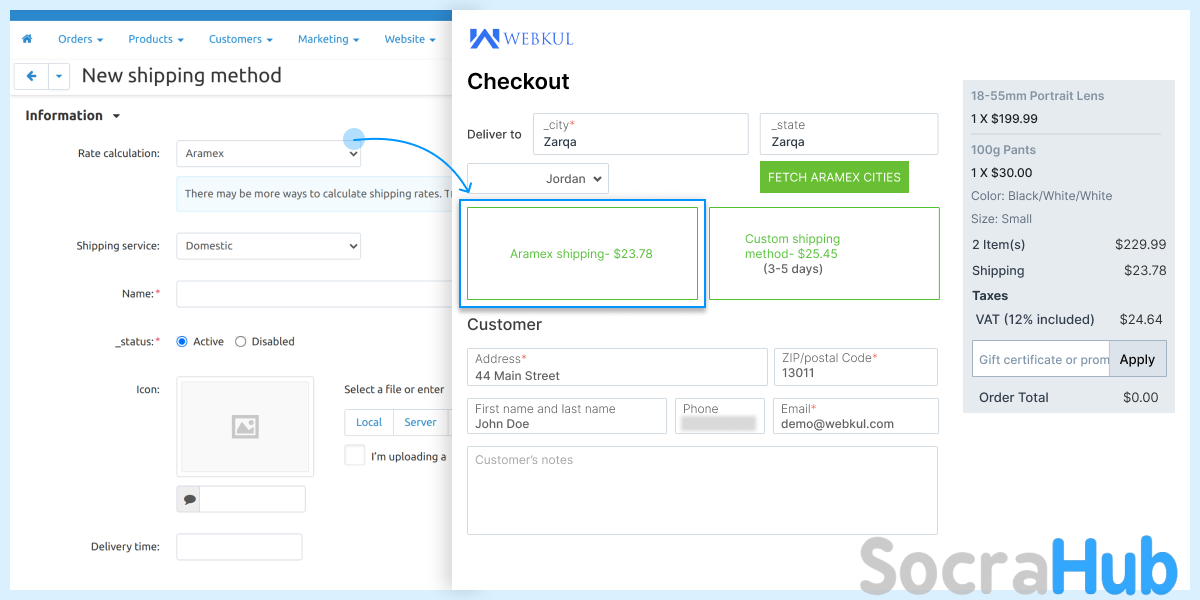The width and height of the screenshot is (1200, 600).
Task: Click the Order Total amount $0.00
Action: point(1140,397)
